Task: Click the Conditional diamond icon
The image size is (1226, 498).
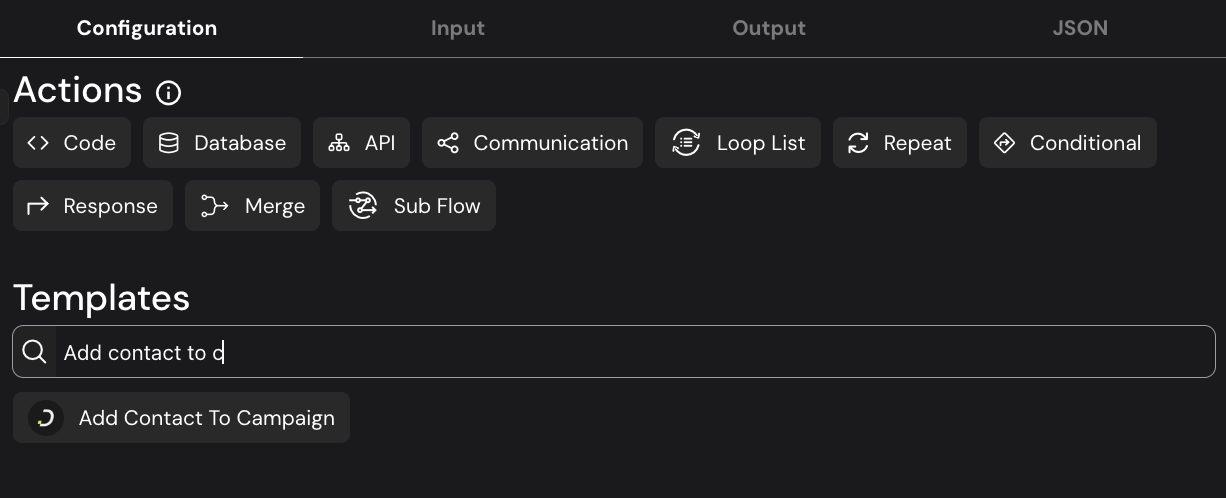Action: coord(1004,143)
